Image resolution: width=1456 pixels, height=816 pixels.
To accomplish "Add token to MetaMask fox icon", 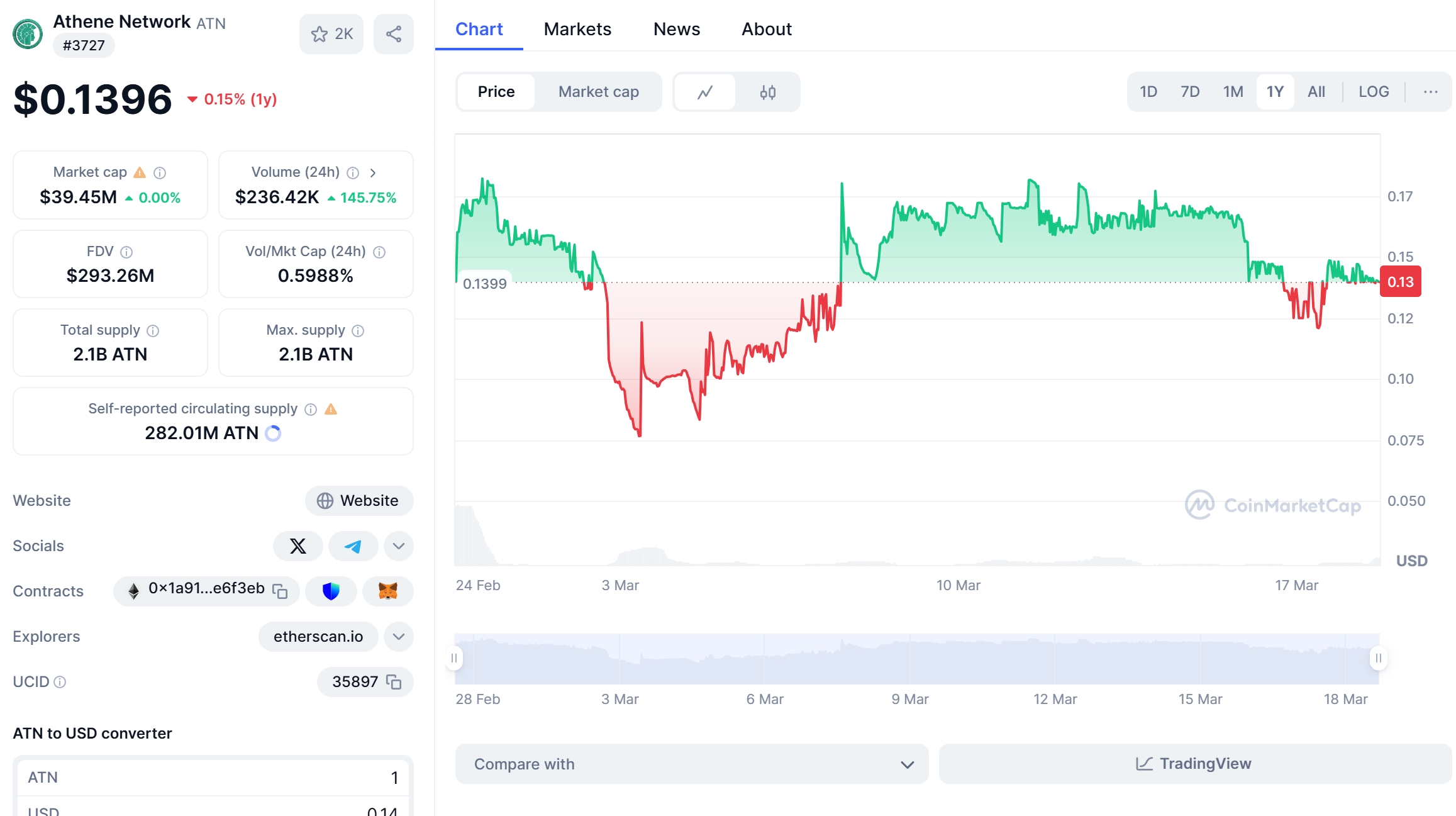I will (x=388, y=591).
